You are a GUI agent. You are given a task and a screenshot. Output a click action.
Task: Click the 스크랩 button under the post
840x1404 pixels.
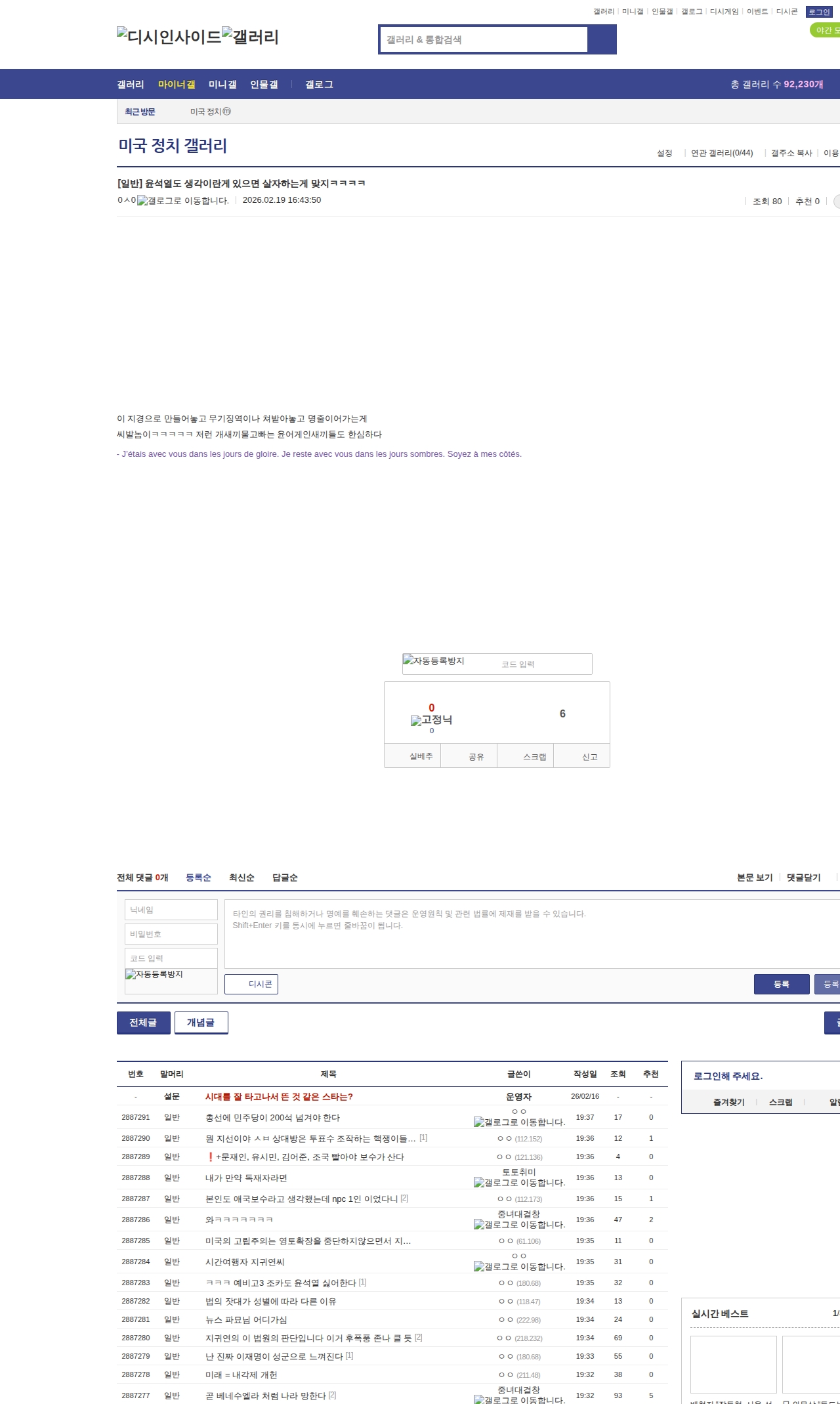click(x=526, y=756)
